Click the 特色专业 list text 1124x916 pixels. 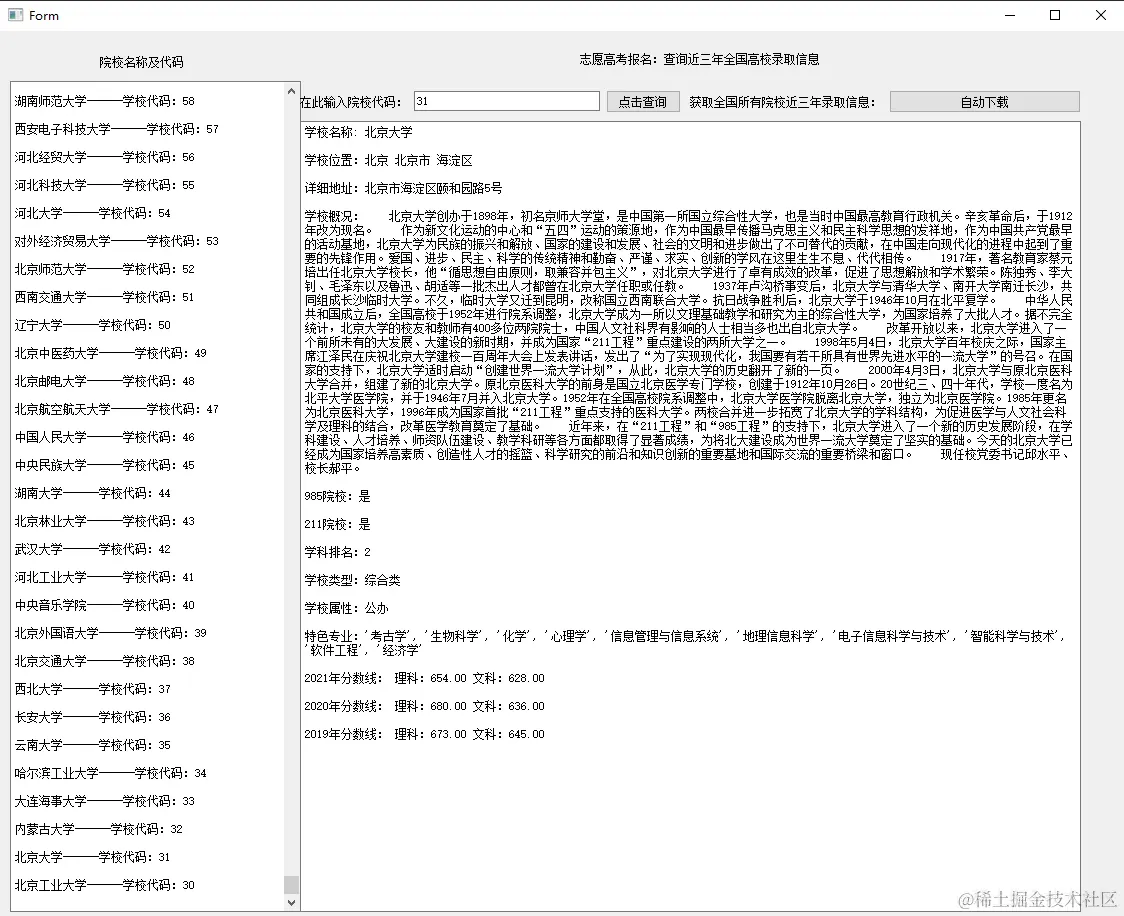[685, 642]
